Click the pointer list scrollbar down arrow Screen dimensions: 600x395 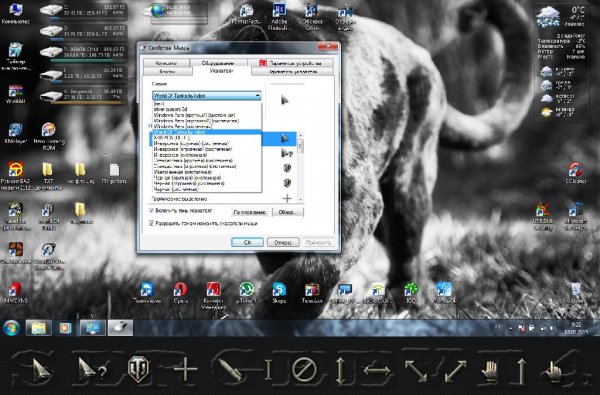click(300, 199)
